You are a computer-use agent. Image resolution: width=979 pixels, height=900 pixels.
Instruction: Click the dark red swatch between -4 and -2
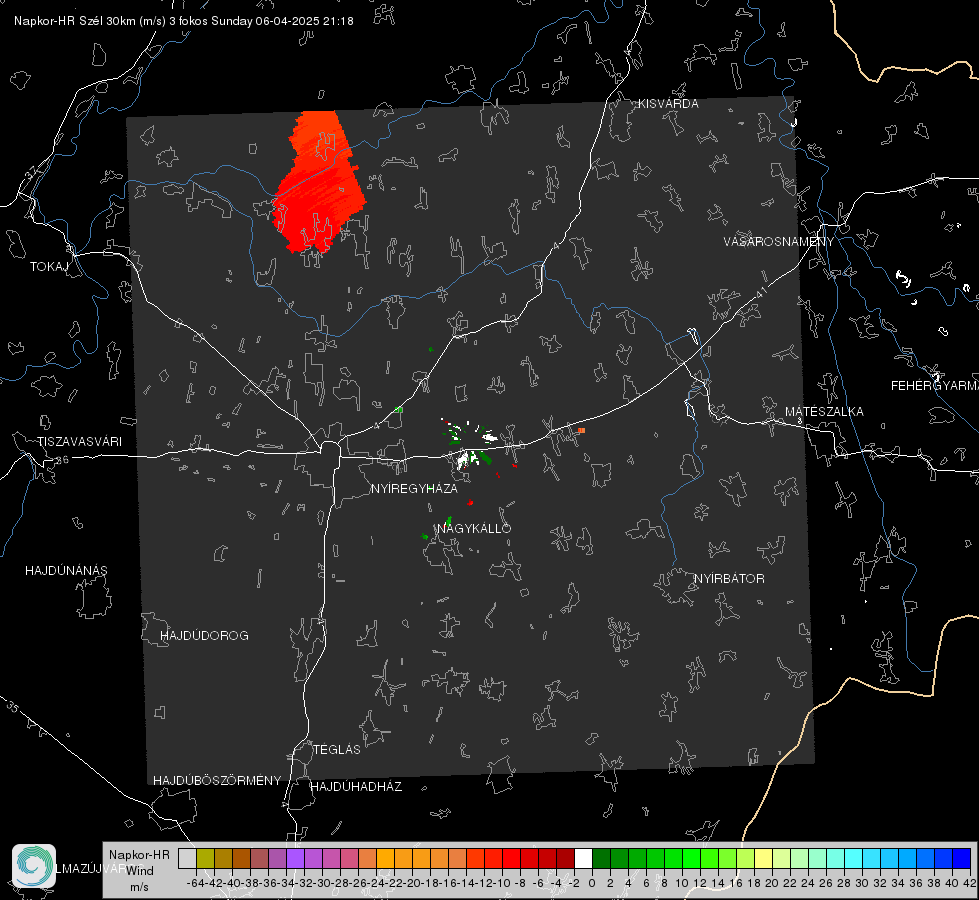tap(565, 858)
